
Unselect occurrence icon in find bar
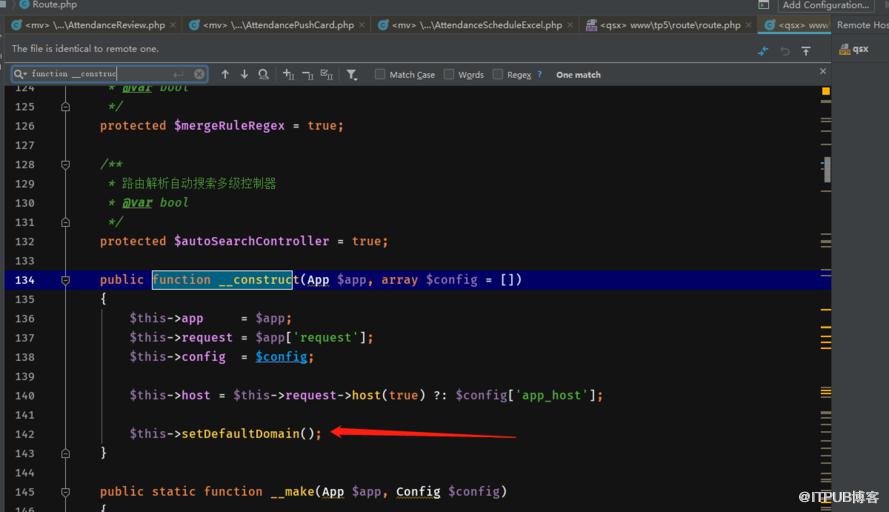click(308, 74)
